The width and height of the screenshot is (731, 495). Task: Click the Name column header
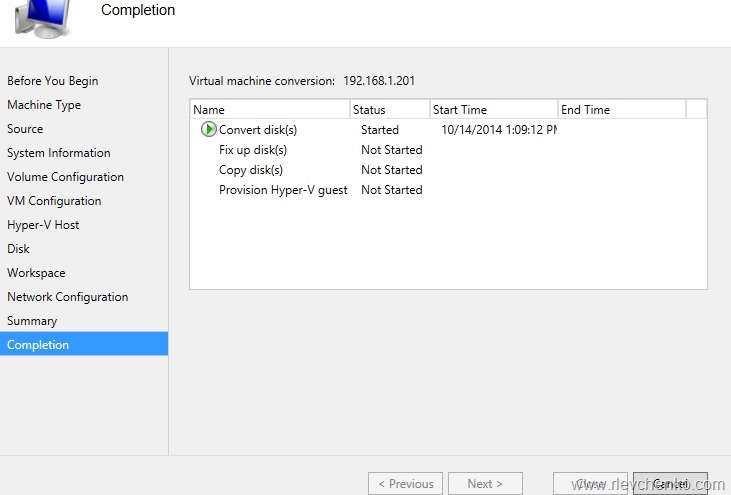tap(268, 110)
